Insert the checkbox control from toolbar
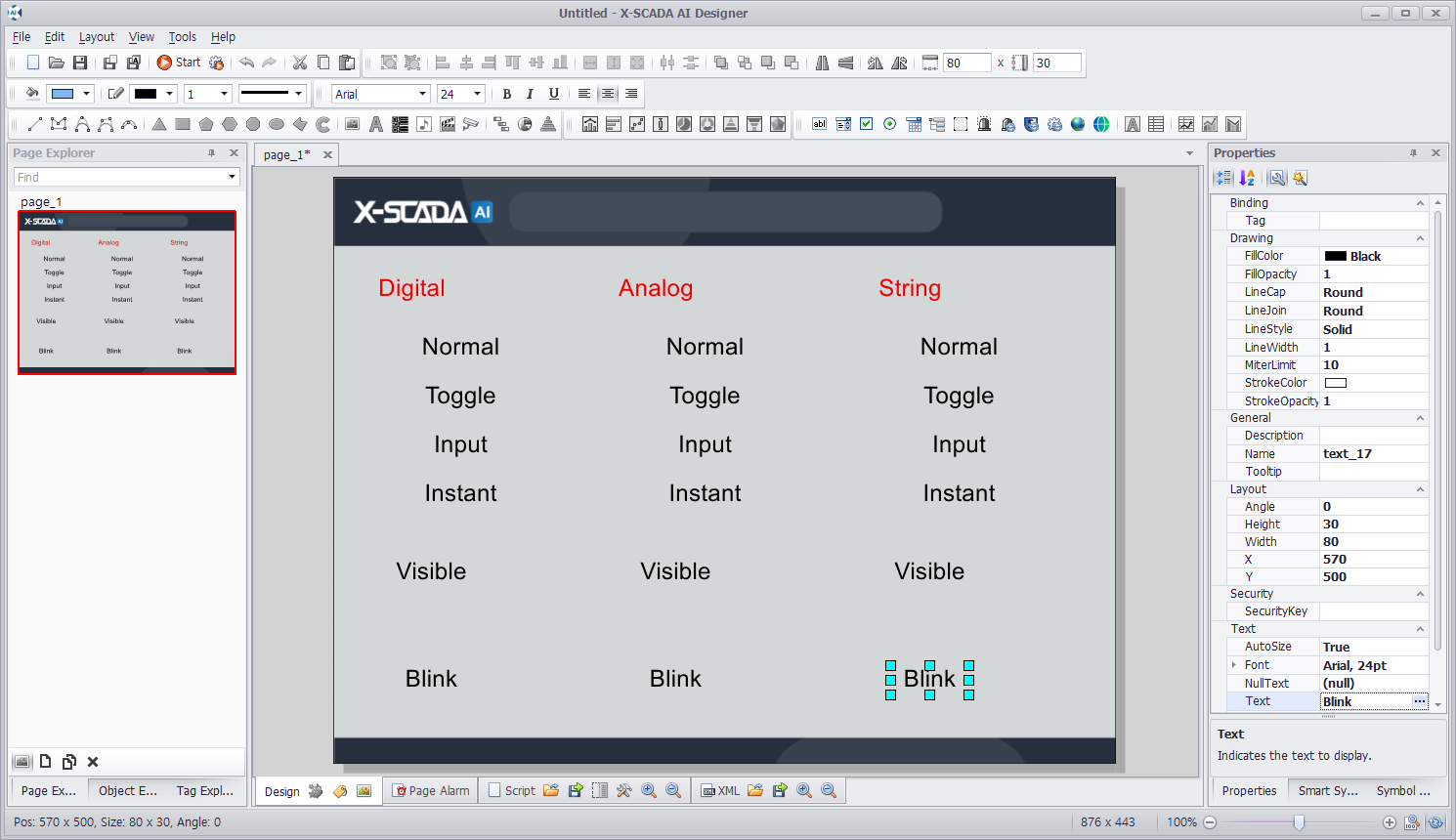Image resolution: width=1456 pixels, height=840 pixels. (867, 124)
